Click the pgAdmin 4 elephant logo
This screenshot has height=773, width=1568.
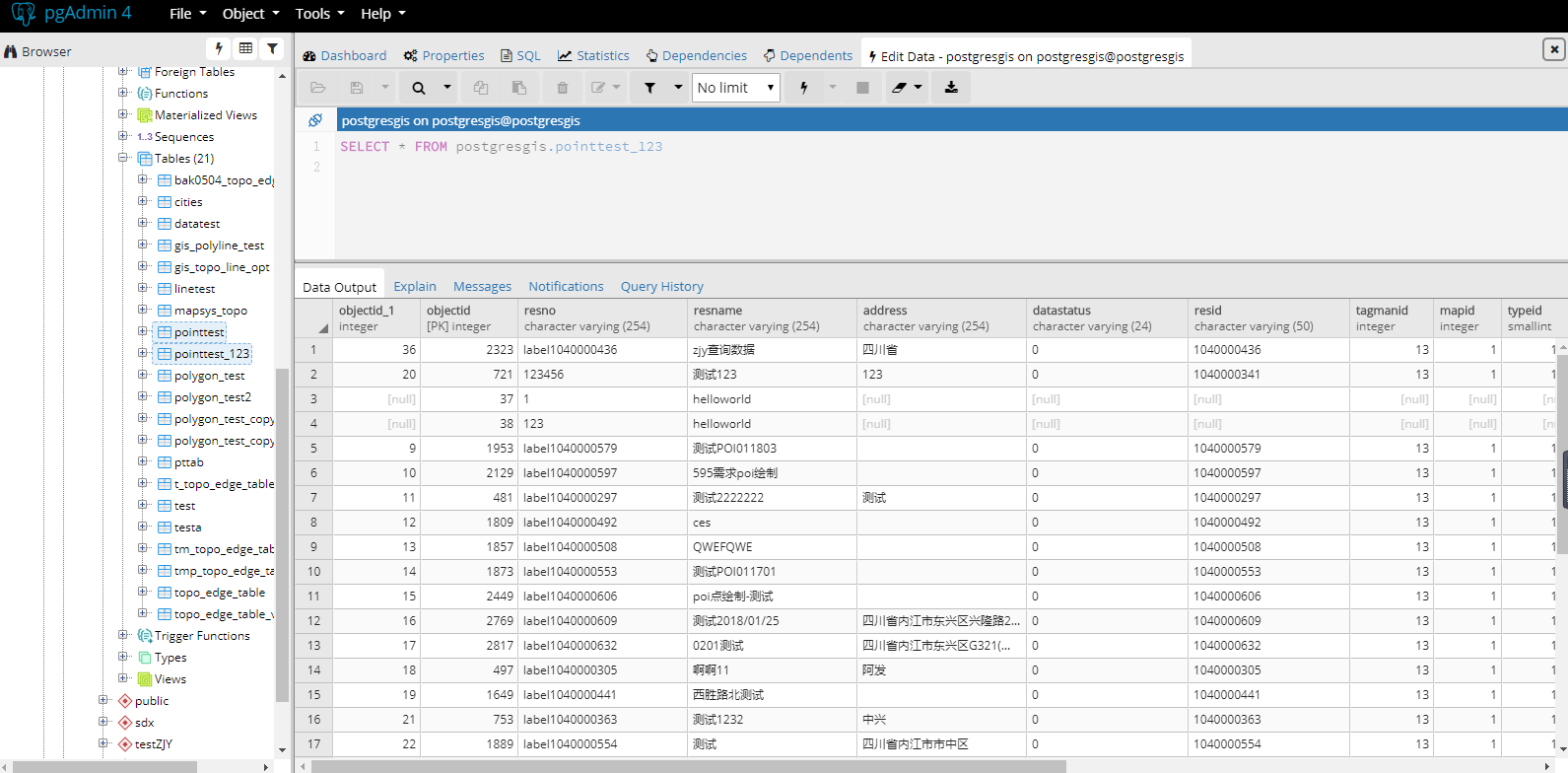(x=24, y=14)
